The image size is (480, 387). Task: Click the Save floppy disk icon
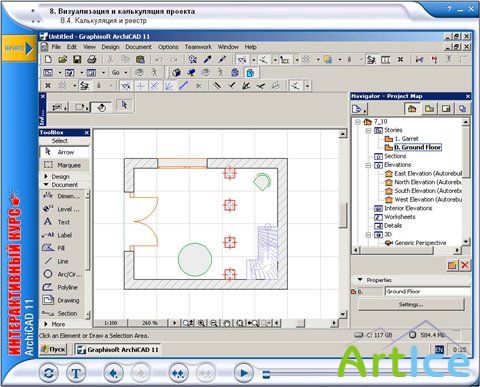tap(77, 60)
